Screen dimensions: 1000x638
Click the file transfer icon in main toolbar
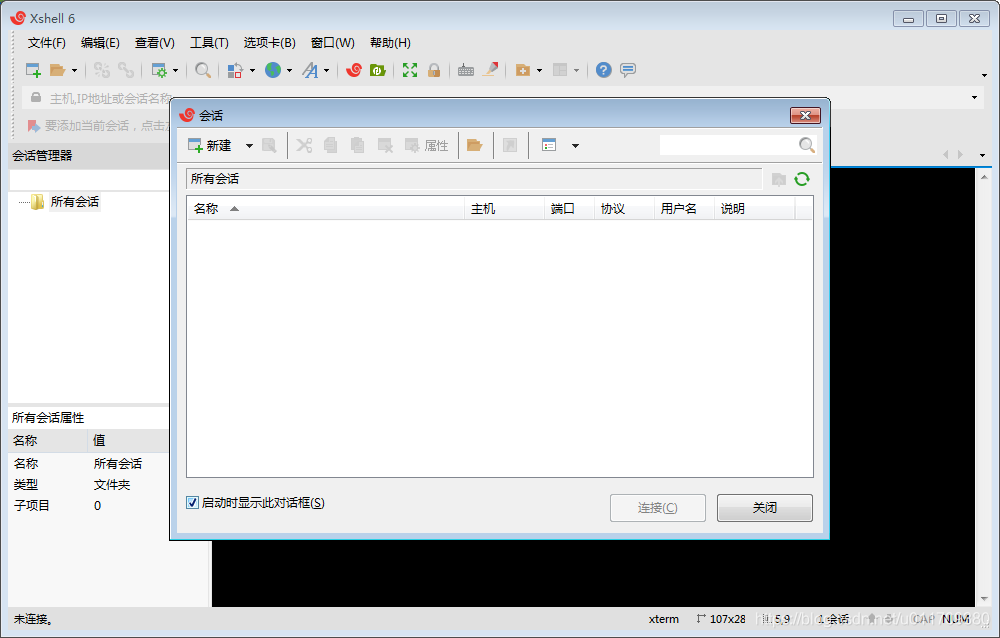[235, 70]
